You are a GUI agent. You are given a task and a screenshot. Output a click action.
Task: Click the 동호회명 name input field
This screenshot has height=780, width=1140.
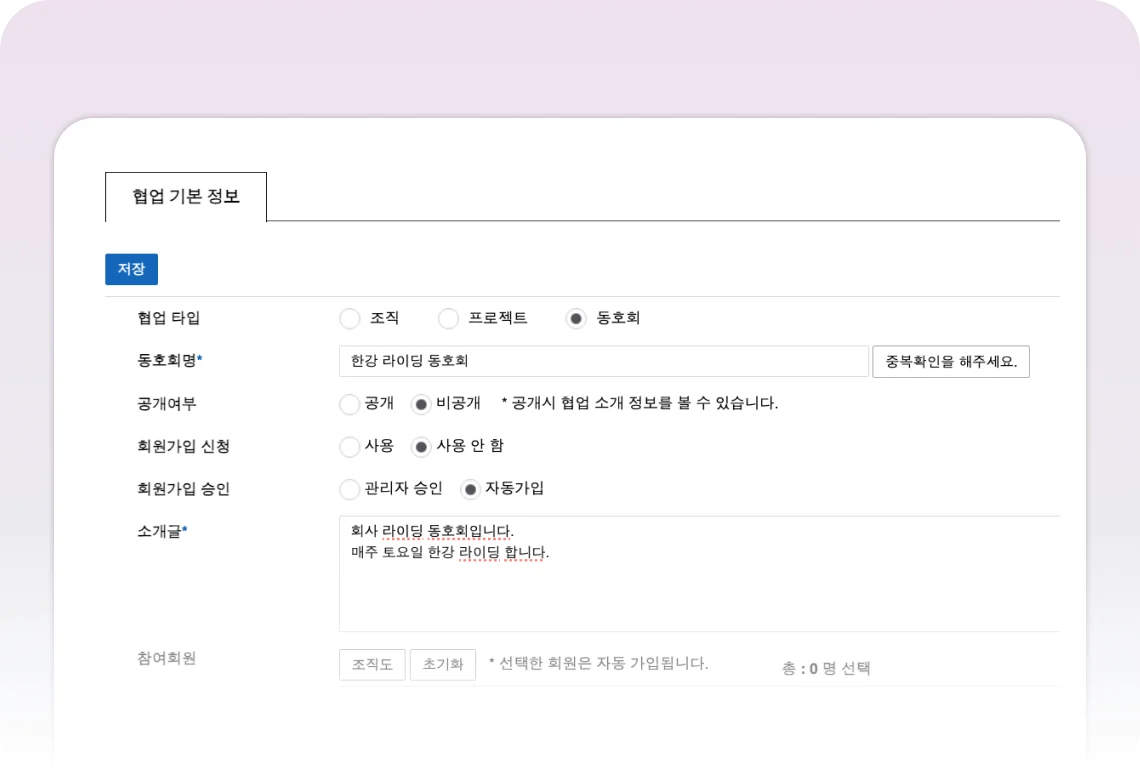point(603,361)
